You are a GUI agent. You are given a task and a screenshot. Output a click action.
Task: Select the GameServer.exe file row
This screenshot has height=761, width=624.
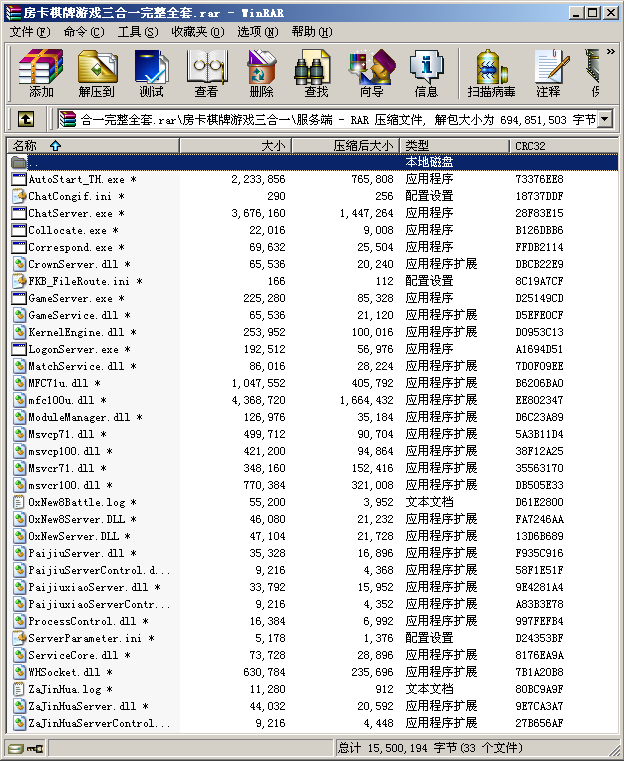[x=70, y=298]
